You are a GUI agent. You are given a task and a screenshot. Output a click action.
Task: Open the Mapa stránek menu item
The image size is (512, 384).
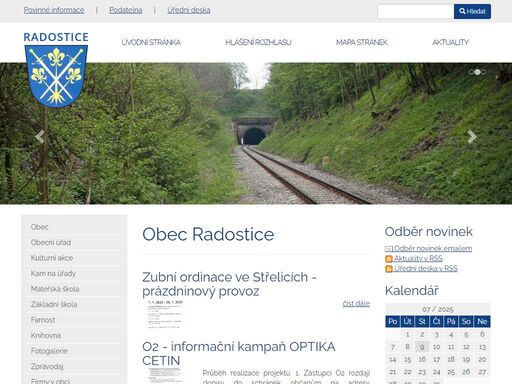362,42
